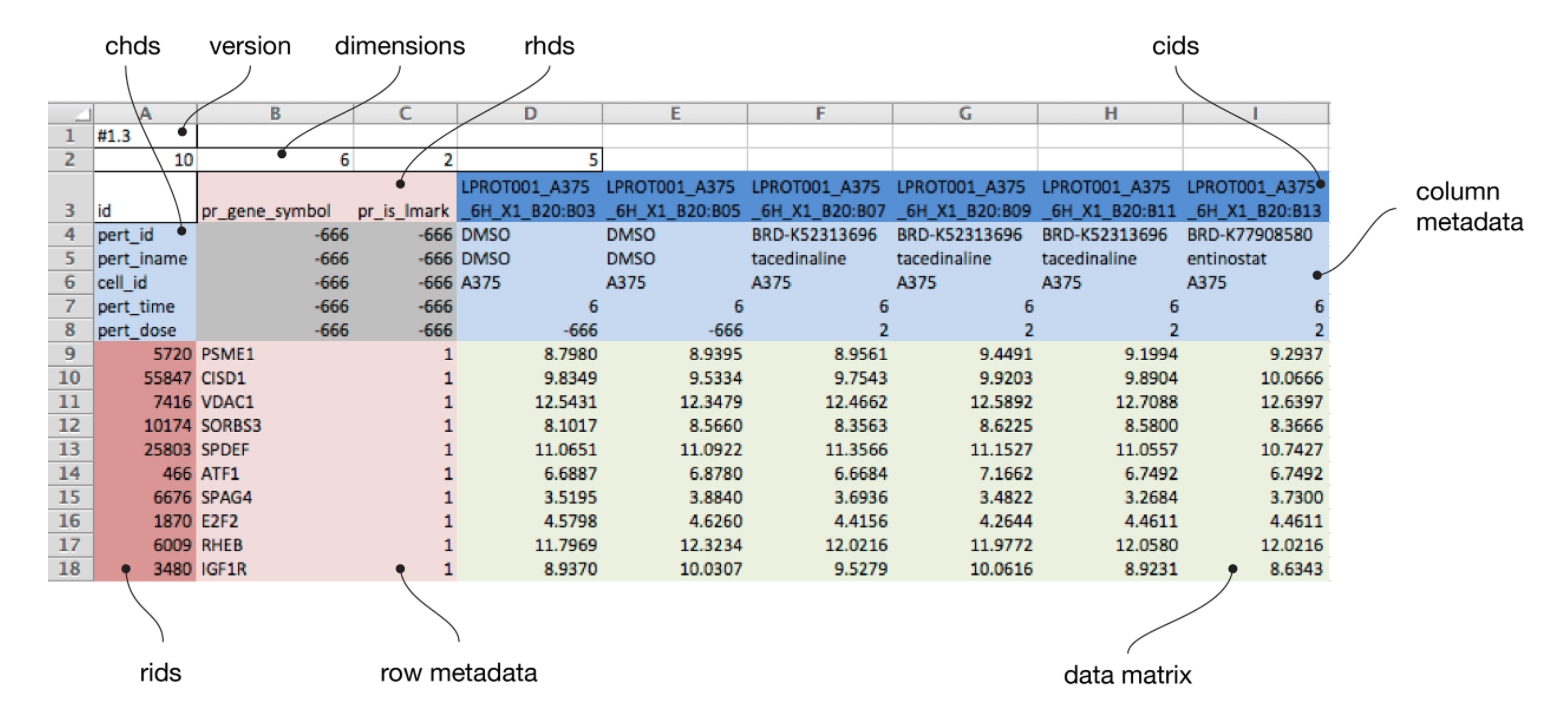Click the gene symbol 'SPDEF'
Screen dimensions: 1568x722
275,448
